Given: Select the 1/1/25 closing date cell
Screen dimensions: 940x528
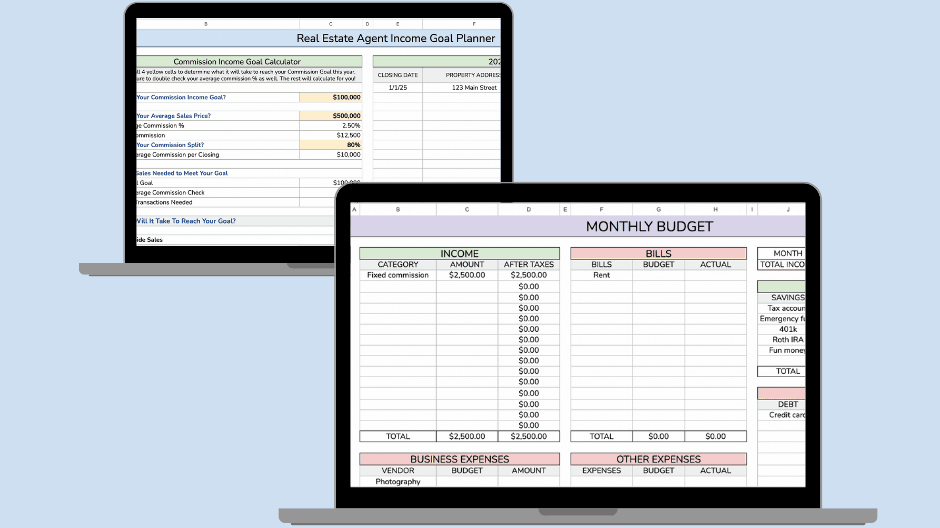Looking at the screenshot, I should (x=397, y=88).
